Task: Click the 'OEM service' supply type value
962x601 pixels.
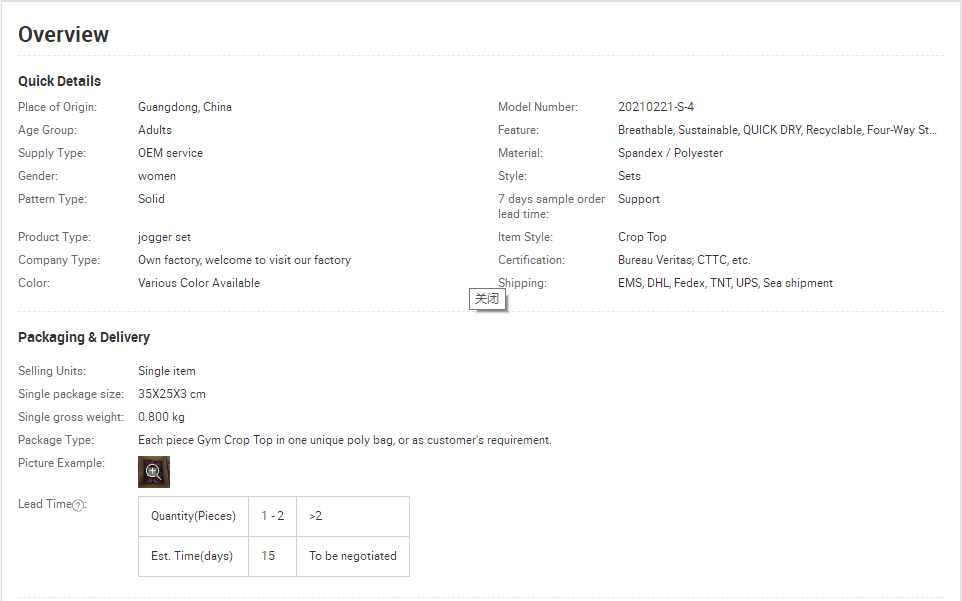Action: point(171,153)
